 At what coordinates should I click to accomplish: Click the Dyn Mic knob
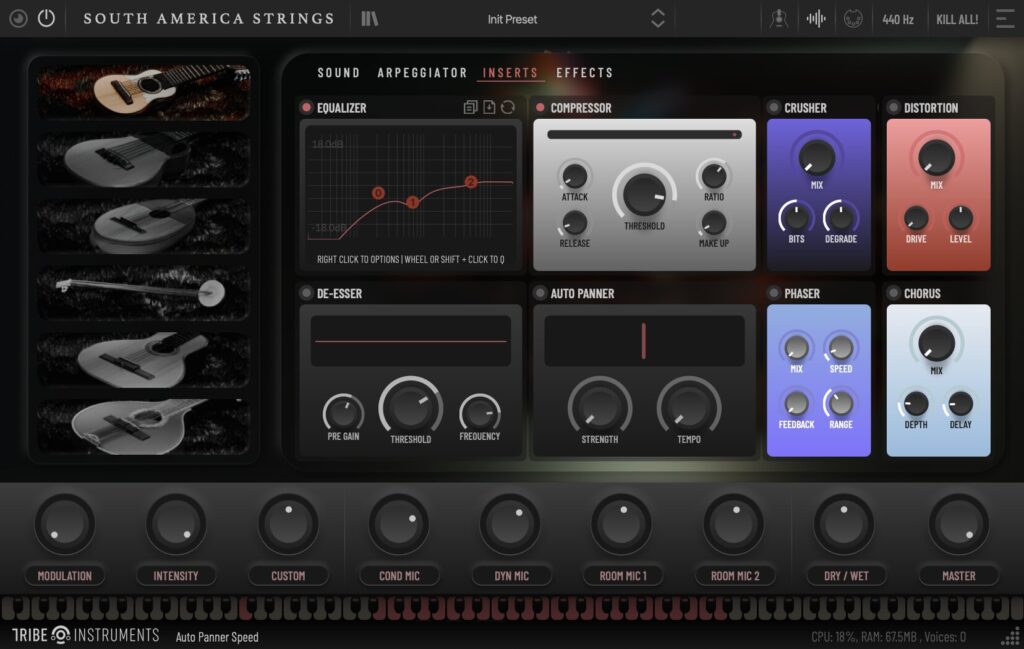click(511, 524)
